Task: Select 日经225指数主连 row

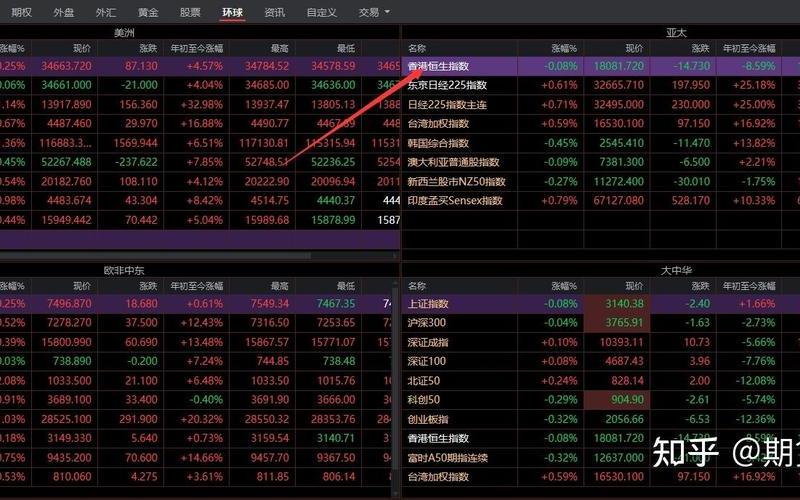Action: pyautogui.click(x=601, y=105)
